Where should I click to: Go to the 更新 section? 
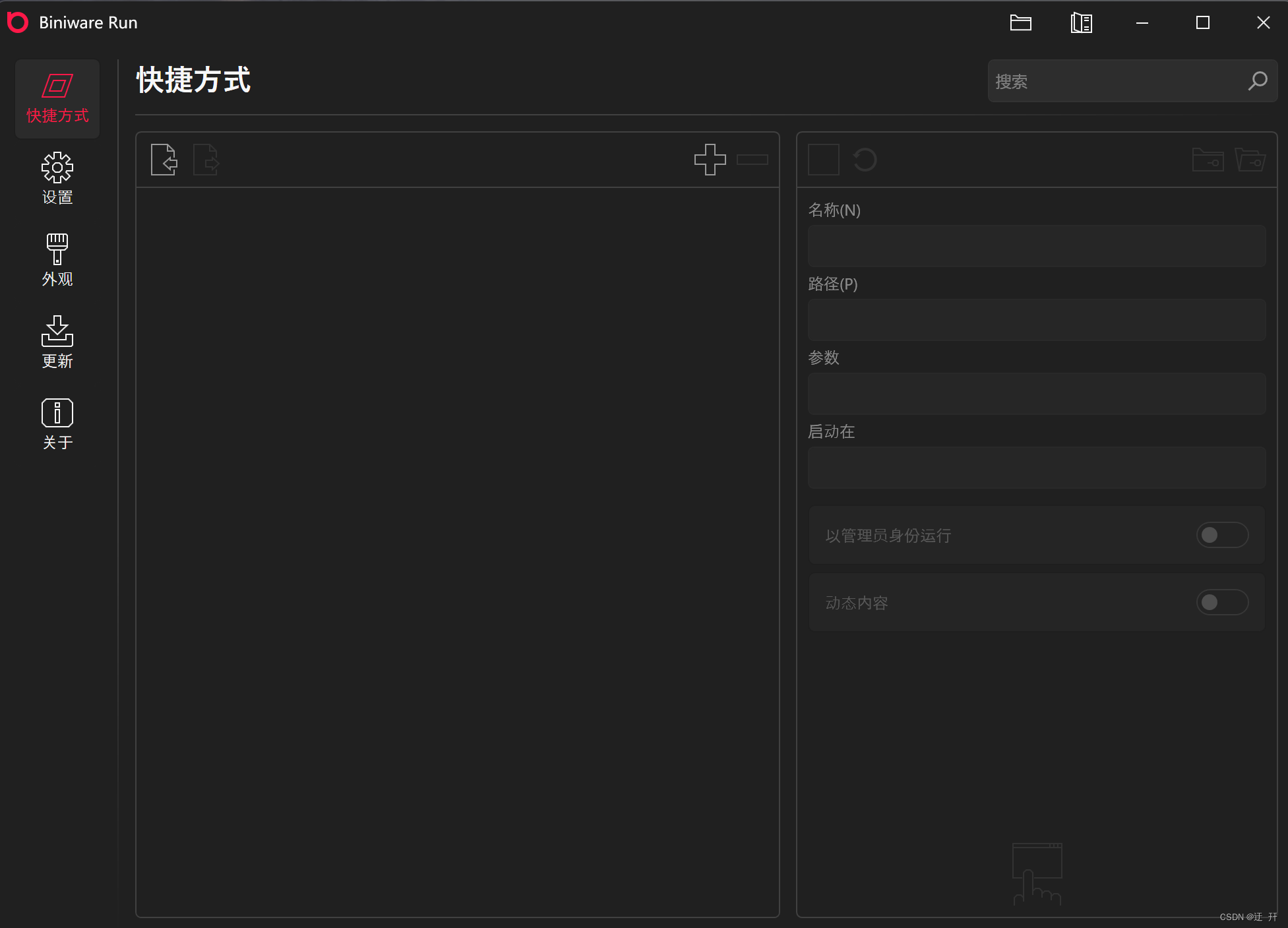(57, 342)
